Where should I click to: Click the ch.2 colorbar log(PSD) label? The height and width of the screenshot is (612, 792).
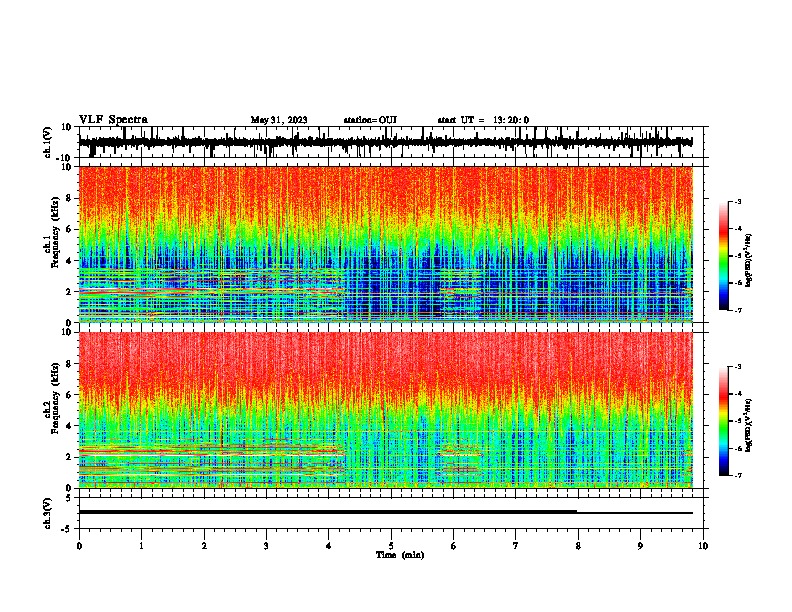pos(749,425)
